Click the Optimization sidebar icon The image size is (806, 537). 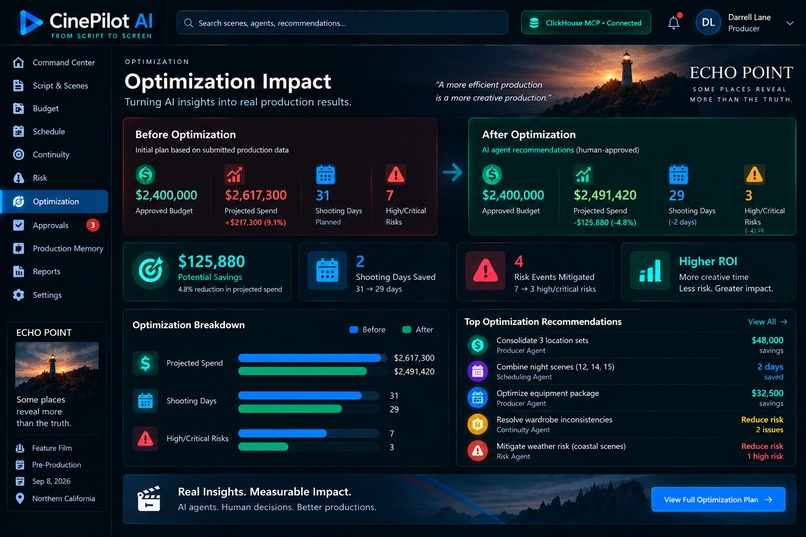(x=19, y=201)
